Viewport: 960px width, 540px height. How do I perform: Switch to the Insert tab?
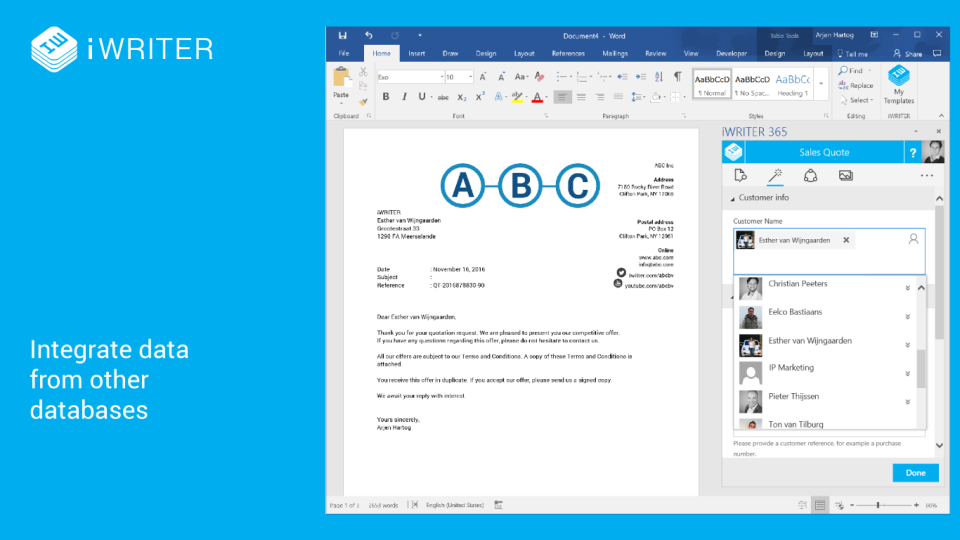pyautogui.click(x=416, y=54)
